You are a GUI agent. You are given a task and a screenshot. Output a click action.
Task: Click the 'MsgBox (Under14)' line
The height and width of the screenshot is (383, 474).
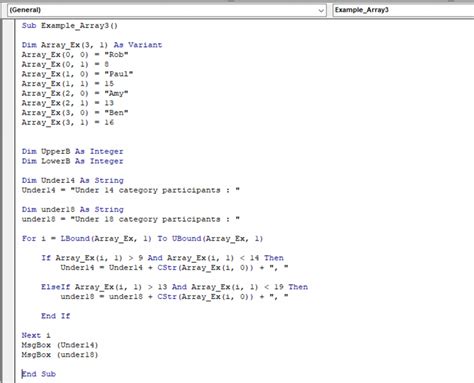pyautogui.click(x=60, y=345)
